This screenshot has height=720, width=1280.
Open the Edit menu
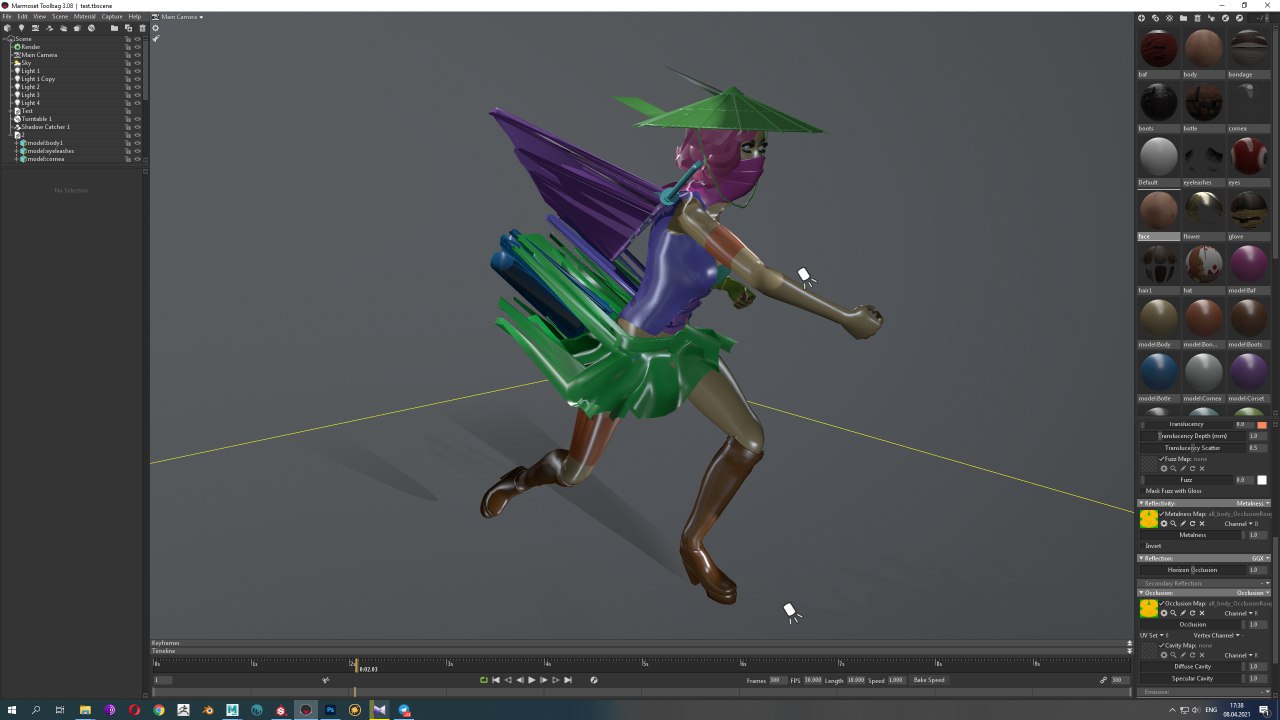(x=22, y=17)
